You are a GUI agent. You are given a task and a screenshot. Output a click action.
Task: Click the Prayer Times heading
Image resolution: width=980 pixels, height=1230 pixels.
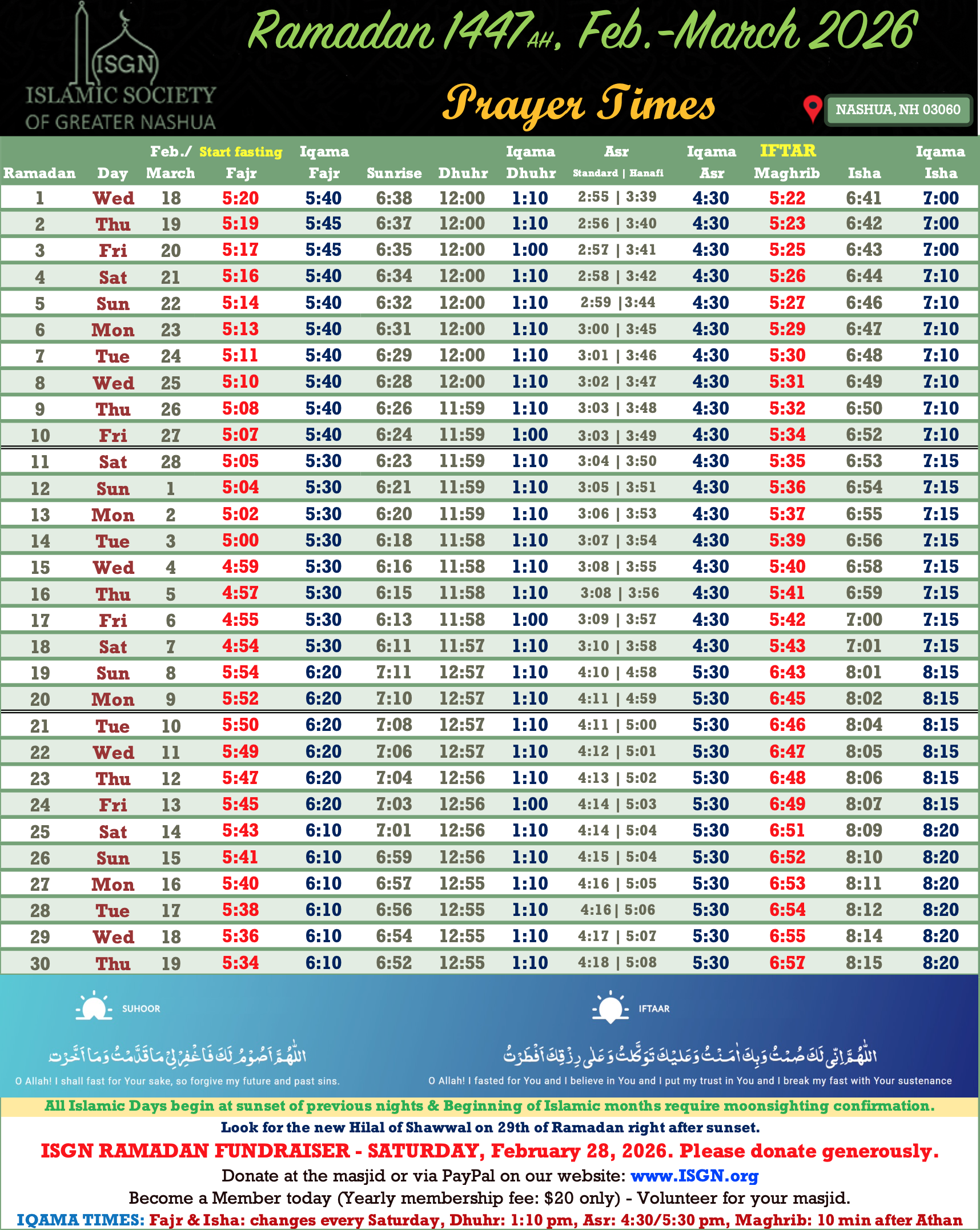(579, 105)
